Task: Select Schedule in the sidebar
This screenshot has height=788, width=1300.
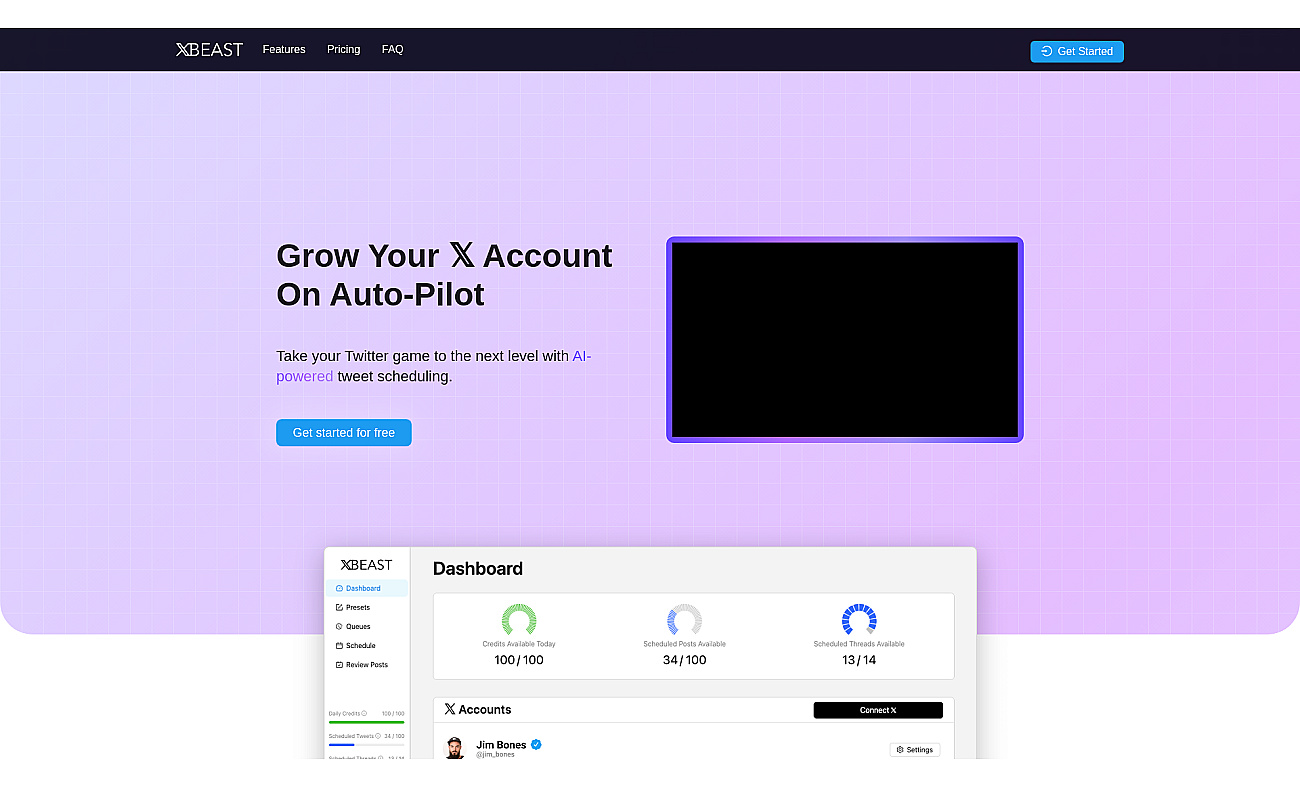Action: pyautogui.click(x=355, y=645)
